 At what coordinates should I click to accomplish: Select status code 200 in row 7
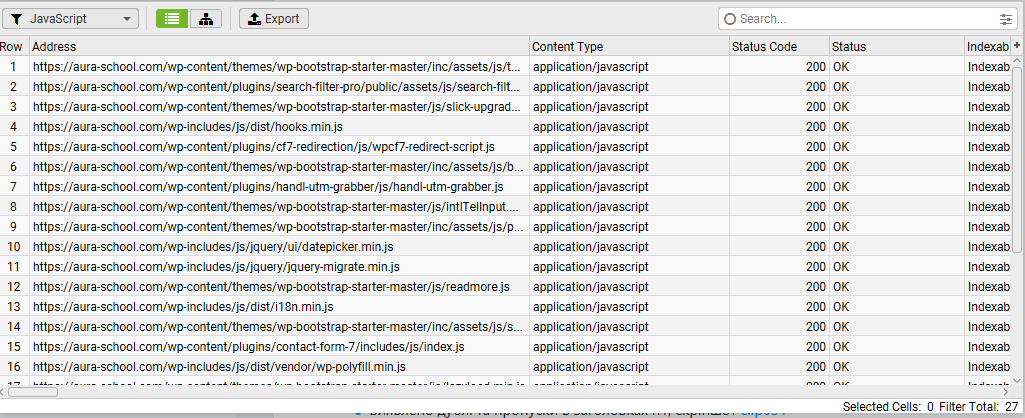tap(779, 186)
